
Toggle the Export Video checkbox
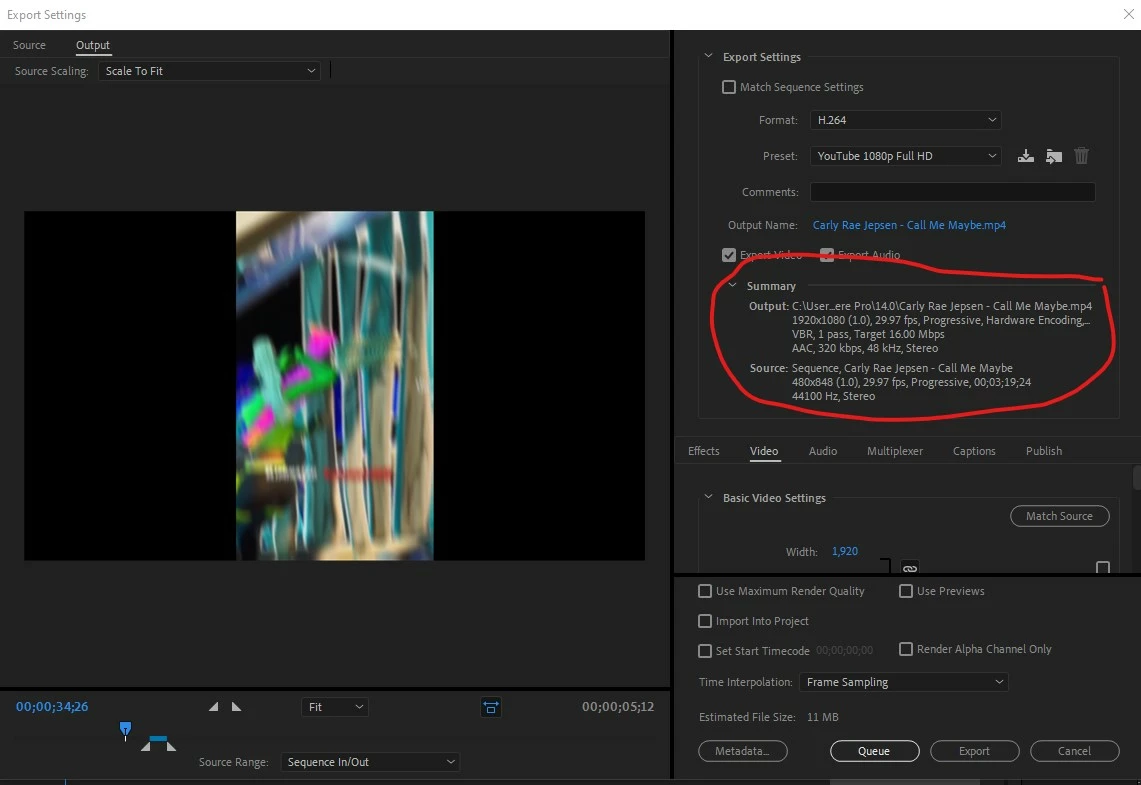point(728,255)
